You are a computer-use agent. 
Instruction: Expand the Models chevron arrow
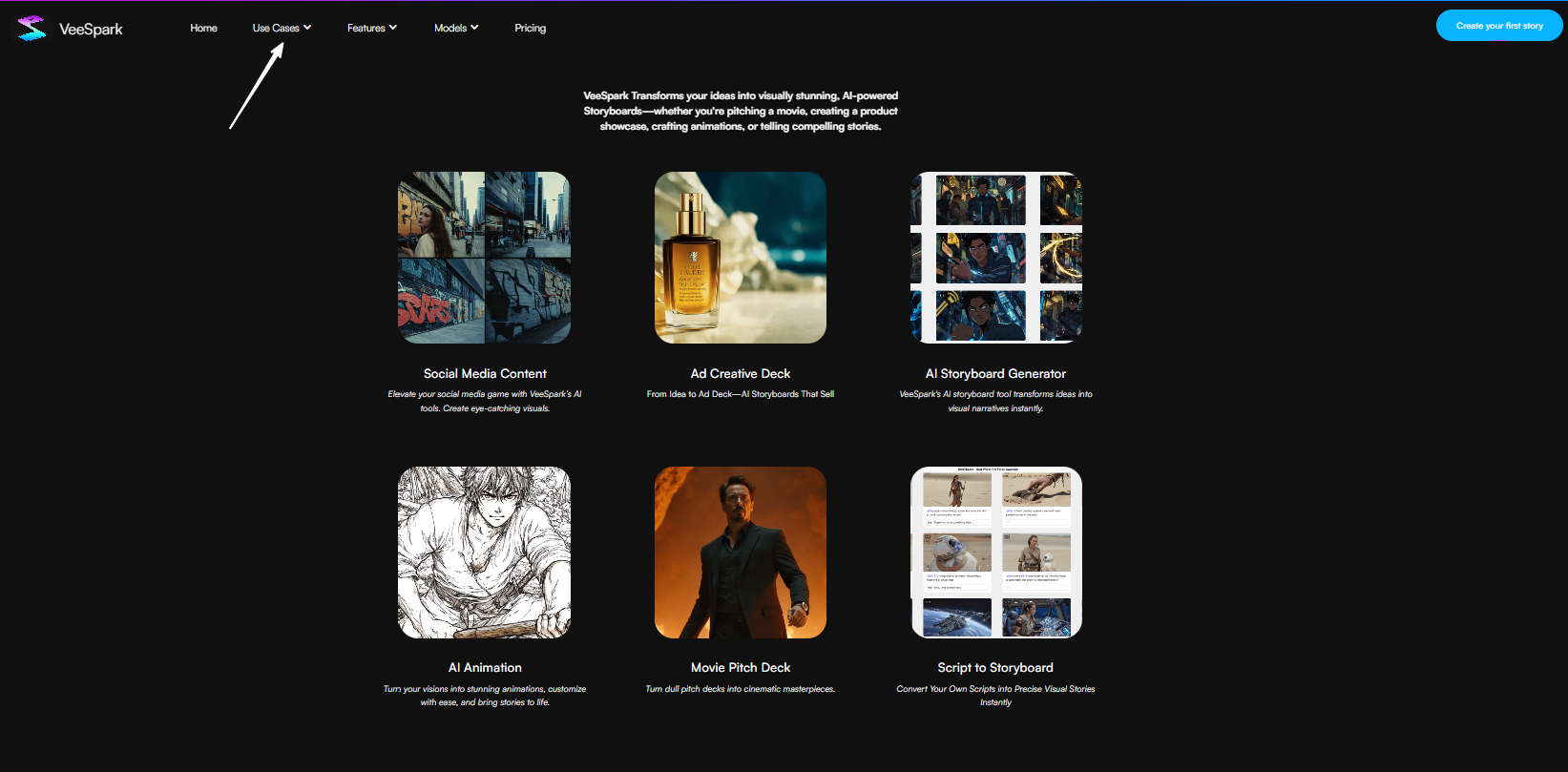(474, 28)
